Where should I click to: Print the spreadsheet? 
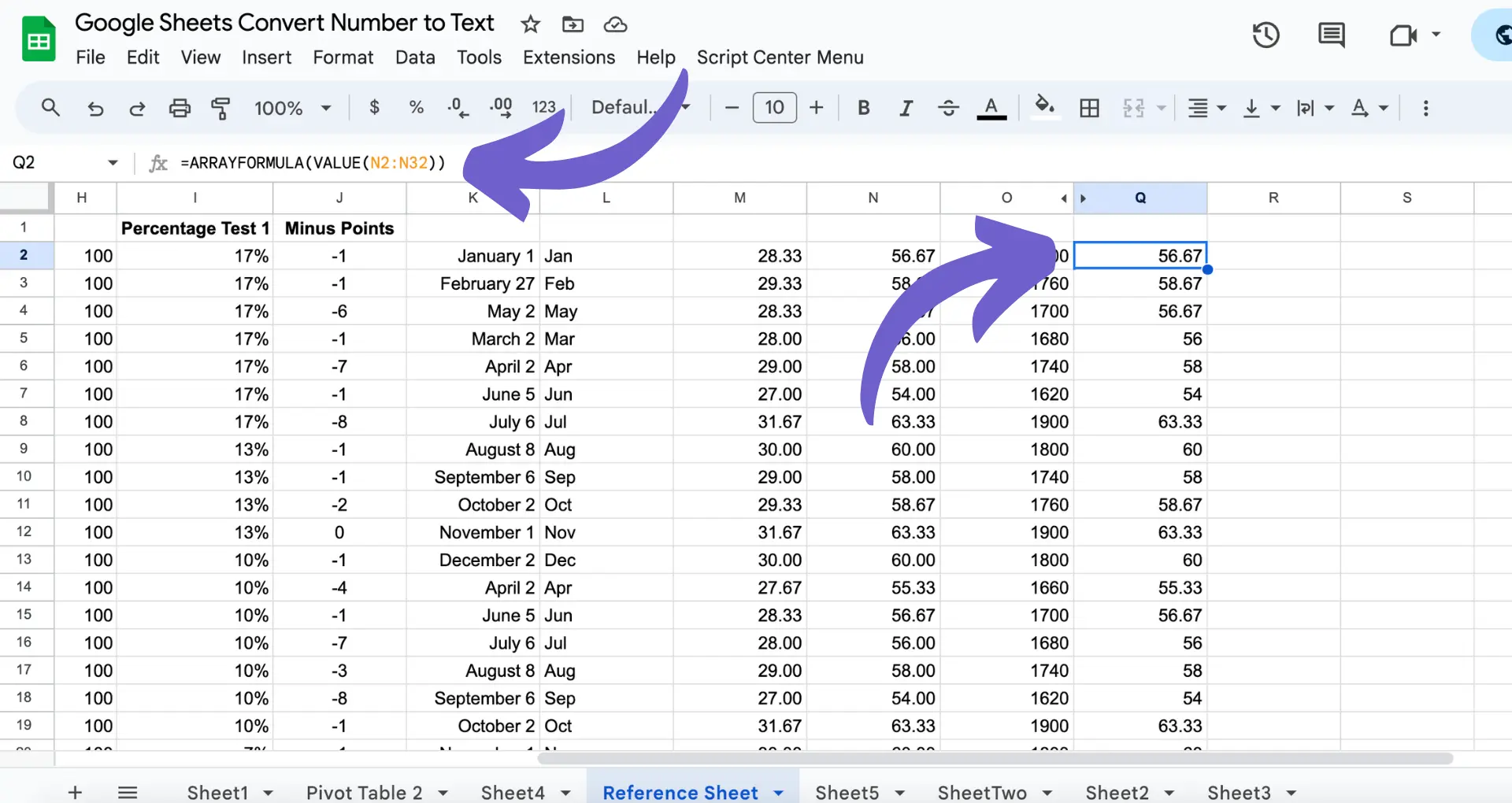click(180, 108)
